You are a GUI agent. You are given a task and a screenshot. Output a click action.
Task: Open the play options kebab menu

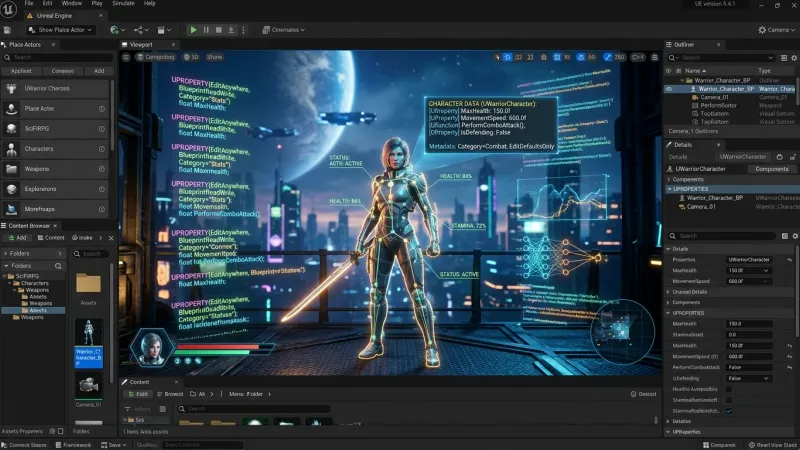(243, 30)
